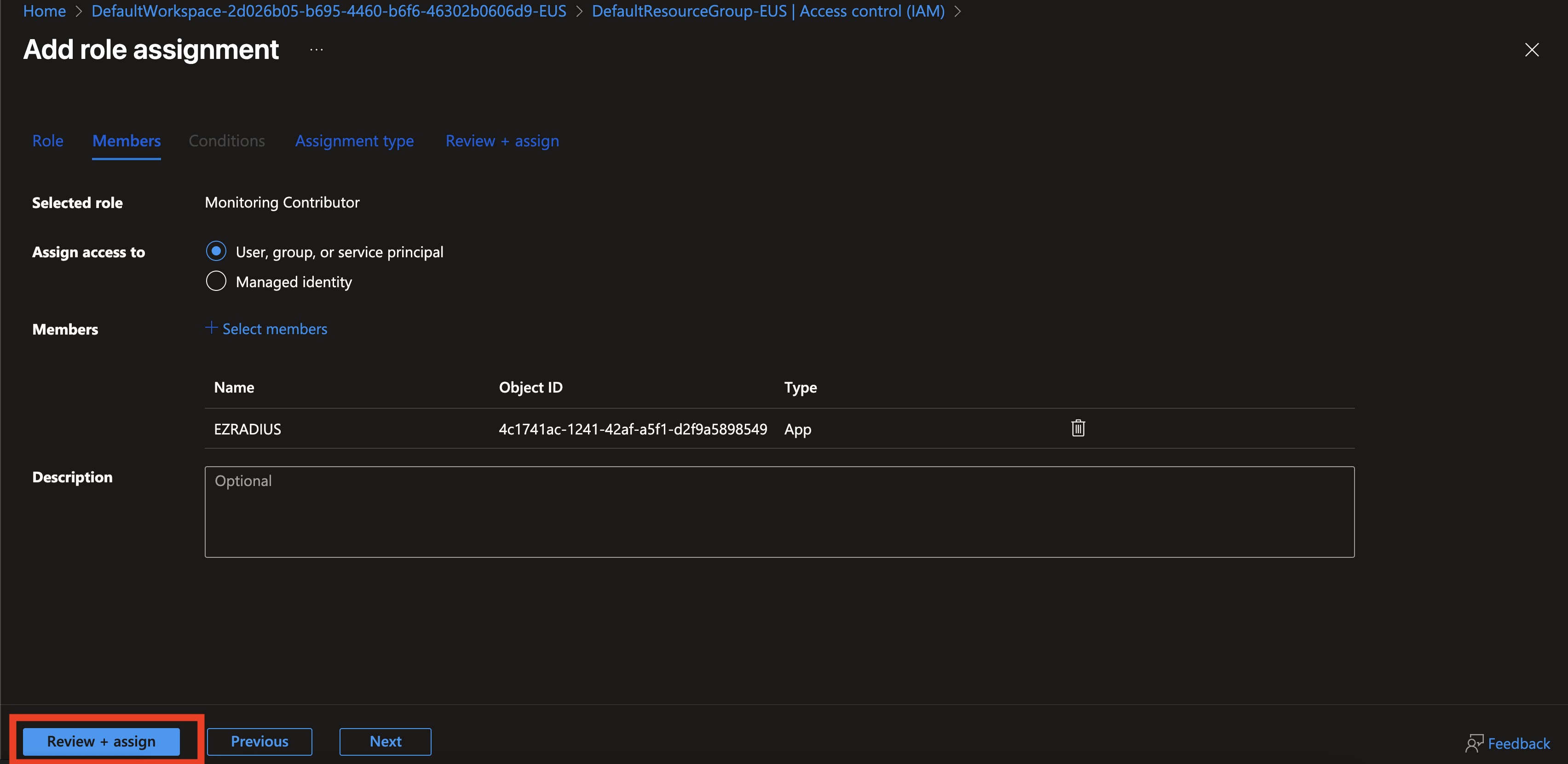Choose the Managed identity radio button
The image size is (1568, 764).
(216, 281)
